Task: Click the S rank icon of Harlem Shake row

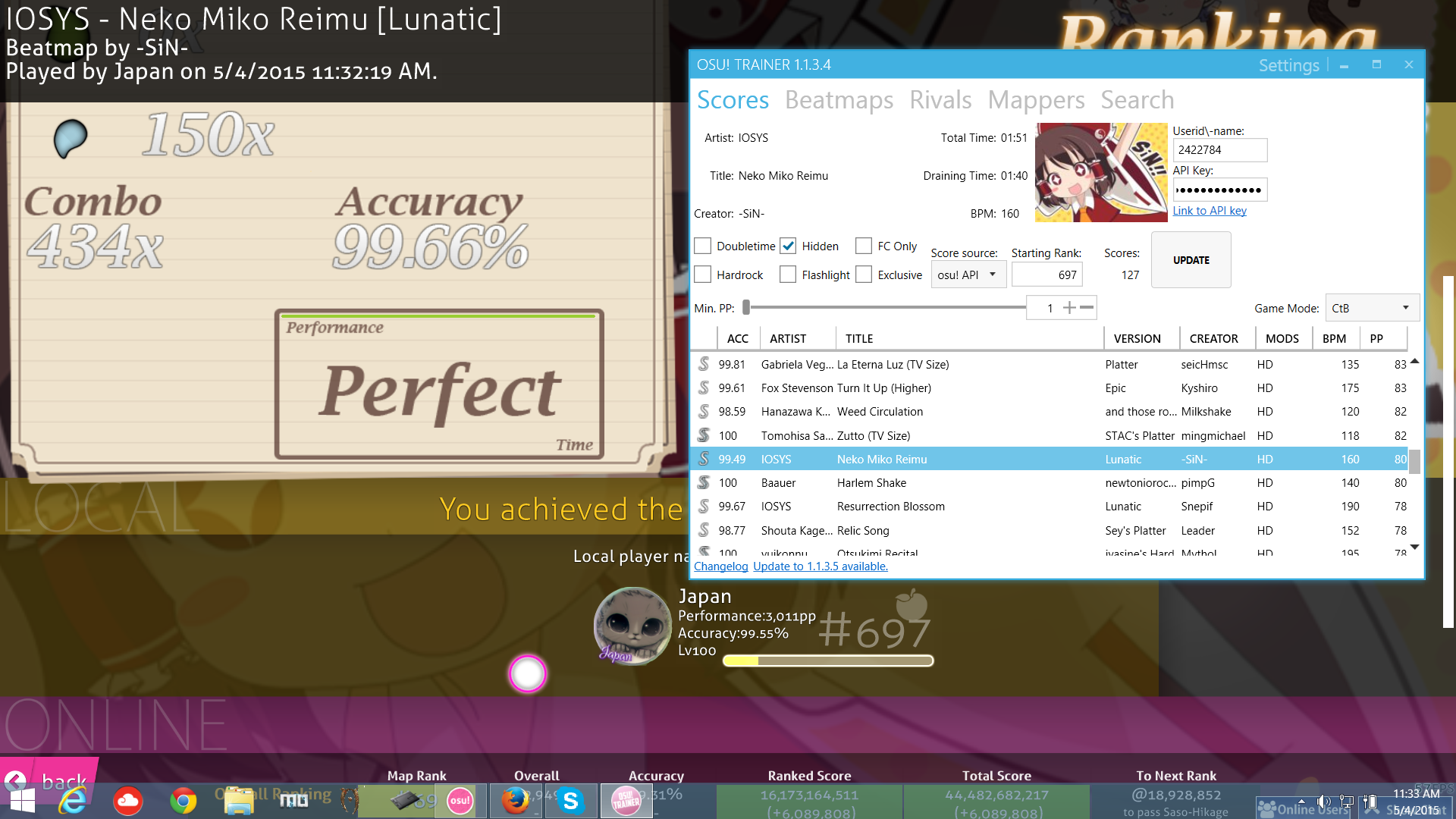Action: pos(704,482)
